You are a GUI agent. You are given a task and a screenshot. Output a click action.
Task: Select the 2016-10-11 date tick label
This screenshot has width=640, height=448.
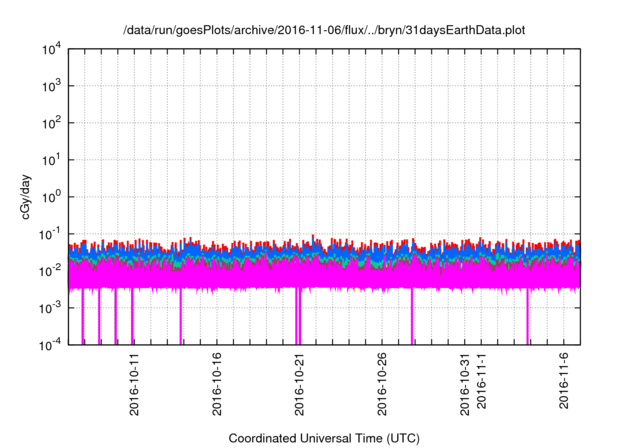tap(134, 384)
